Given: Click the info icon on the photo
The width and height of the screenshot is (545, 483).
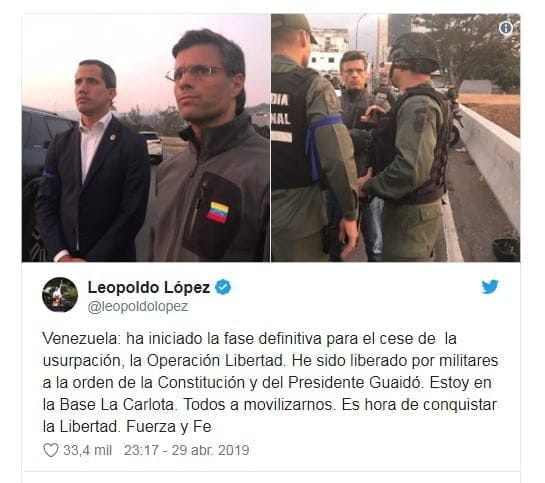Looking at the screenshot, I should (506, 28).
